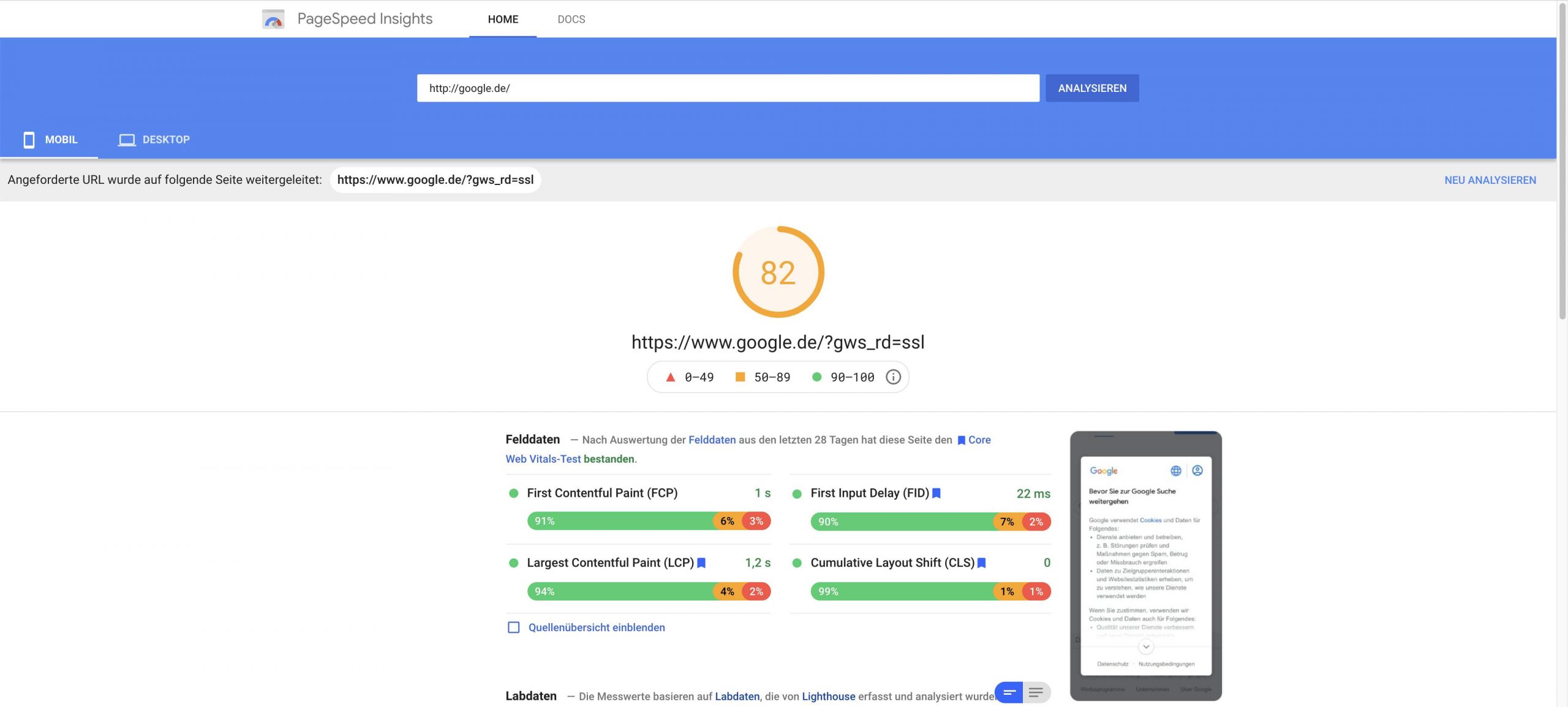The width and height of the screenshot is (1568, 707).
Task: Click the 82 performance score gauge
Action: coord(778,272)
